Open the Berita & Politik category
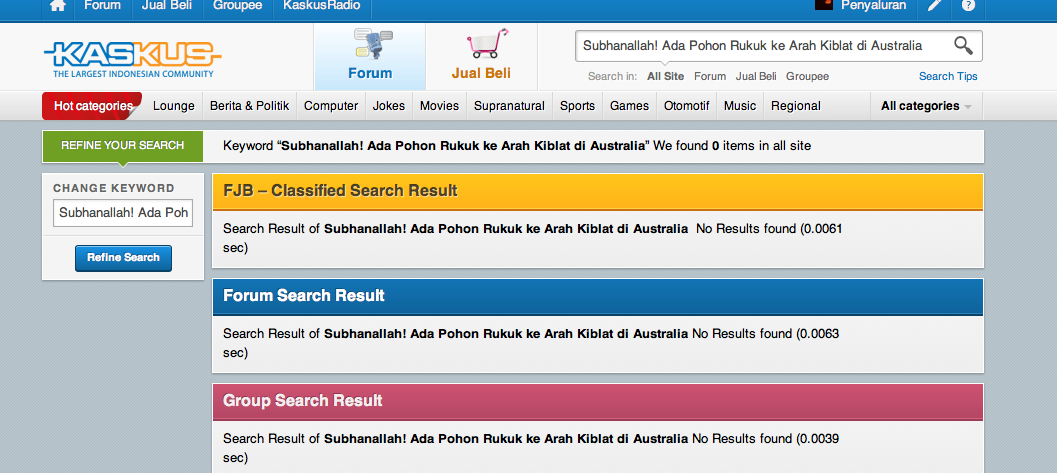Screen dimensions: 1057x473 coord(249,106)
